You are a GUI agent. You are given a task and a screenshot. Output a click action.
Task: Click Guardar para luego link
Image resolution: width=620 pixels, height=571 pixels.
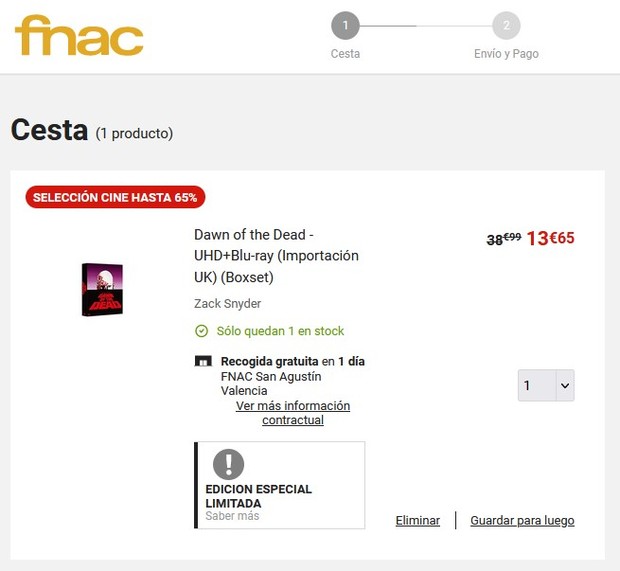522,520
